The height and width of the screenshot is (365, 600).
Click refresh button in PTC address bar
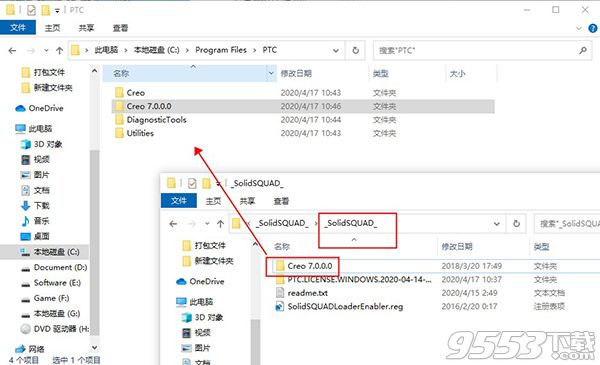tap(355, 50)
